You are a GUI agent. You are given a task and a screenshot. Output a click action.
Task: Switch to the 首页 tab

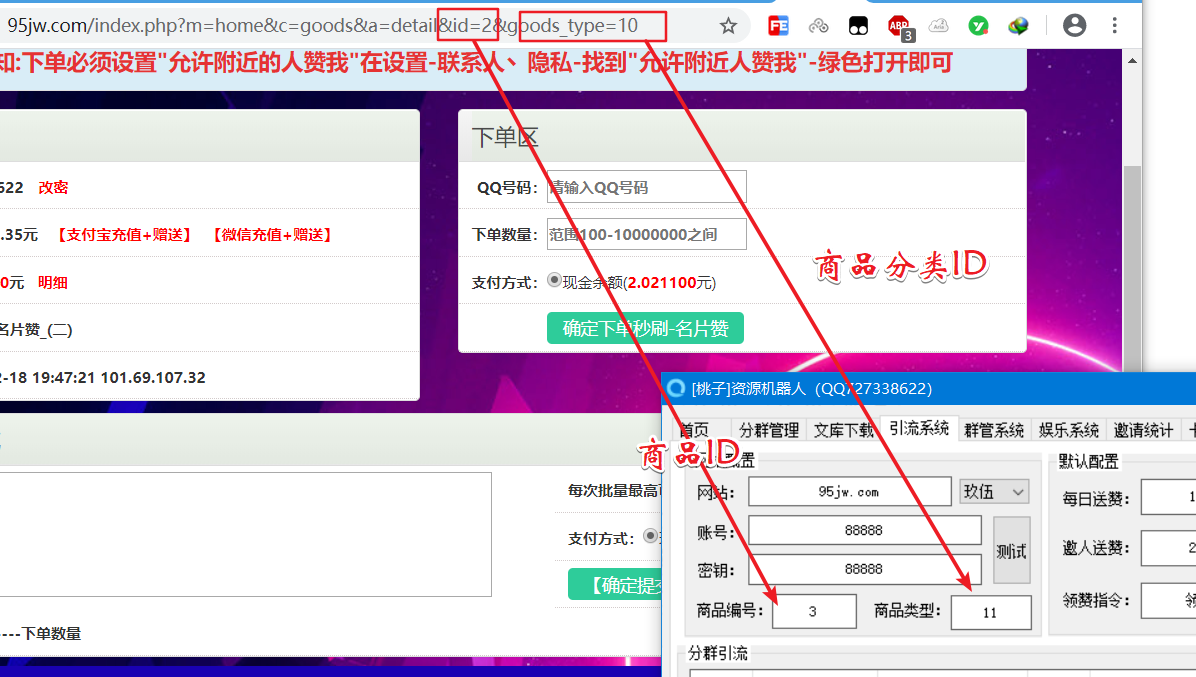[694, 430]
